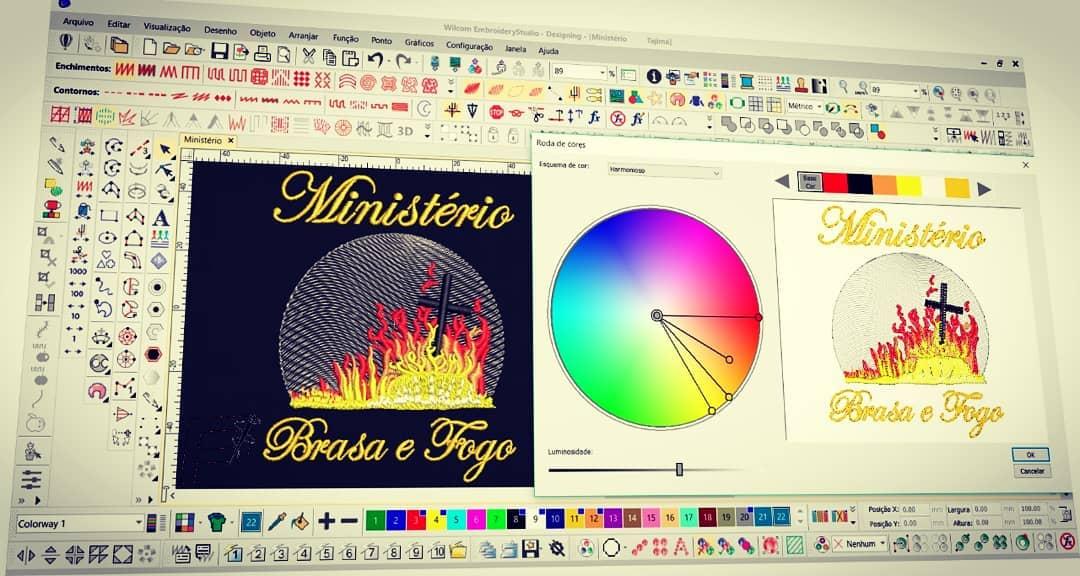Click the print icon
1080x576 pixels.
(x=262, y=53)
